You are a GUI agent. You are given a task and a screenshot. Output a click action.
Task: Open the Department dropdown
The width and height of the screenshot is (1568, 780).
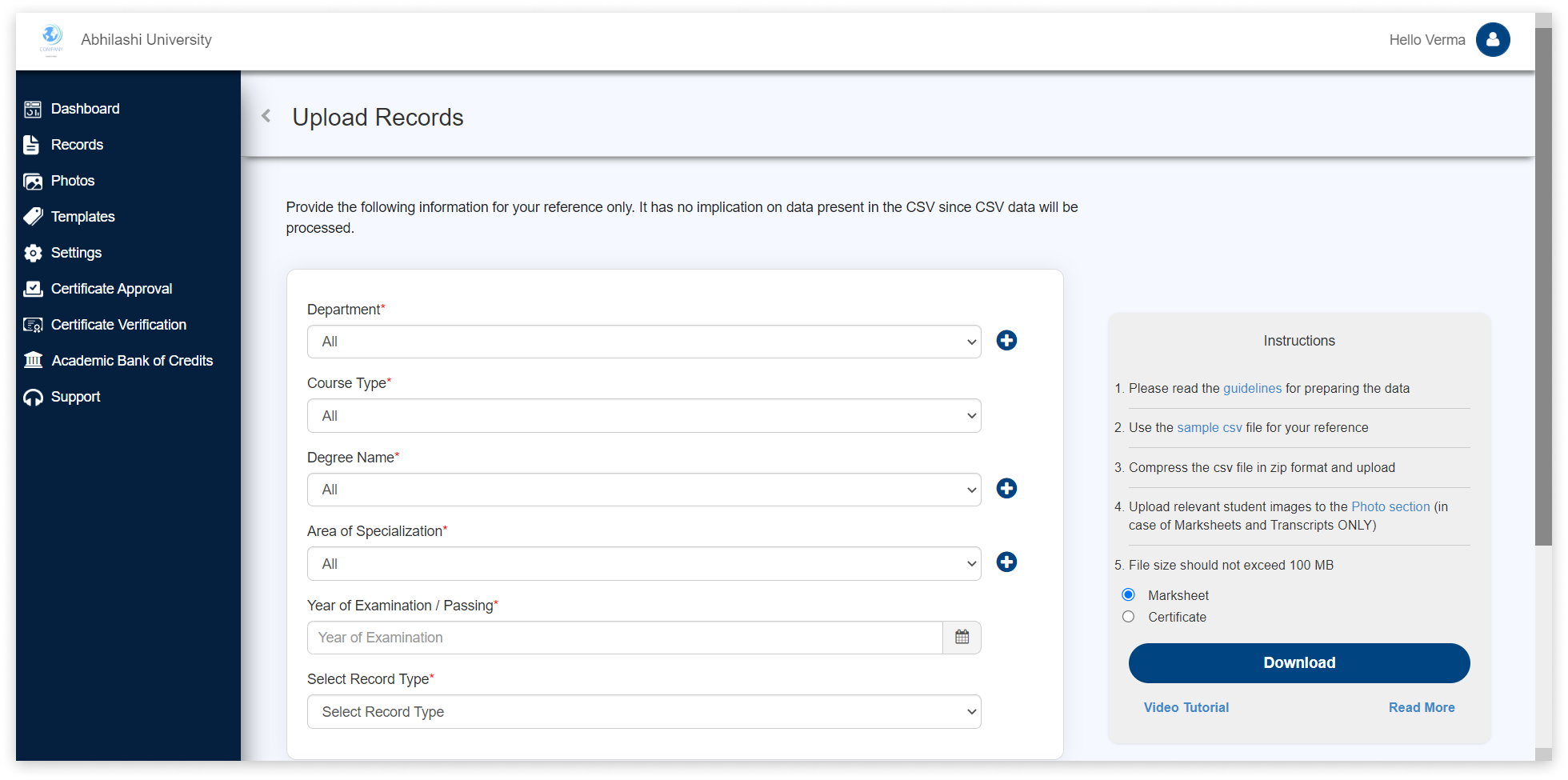pyautogui.click(x=644, y=342)
